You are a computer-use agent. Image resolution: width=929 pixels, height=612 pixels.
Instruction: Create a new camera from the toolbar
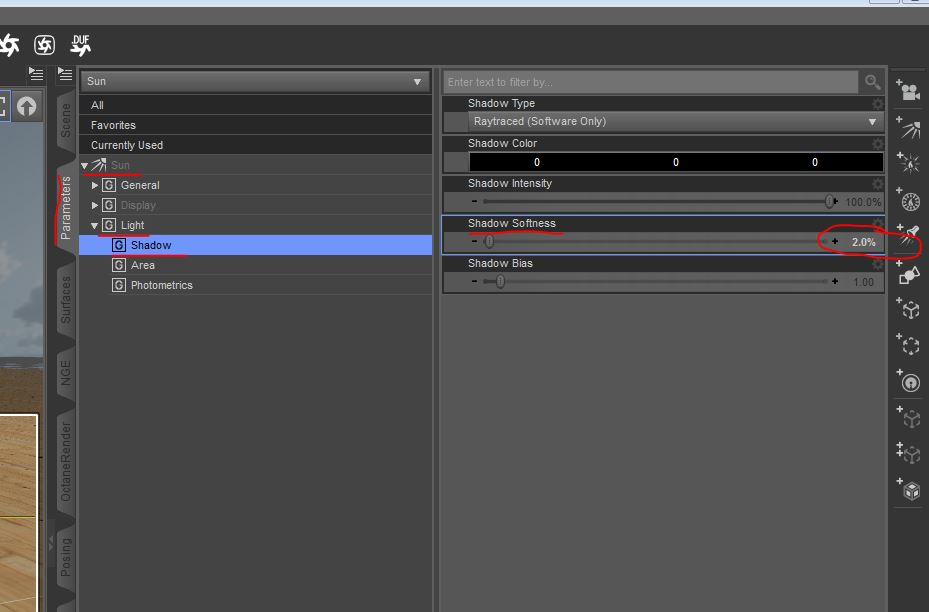click(908, 89)
